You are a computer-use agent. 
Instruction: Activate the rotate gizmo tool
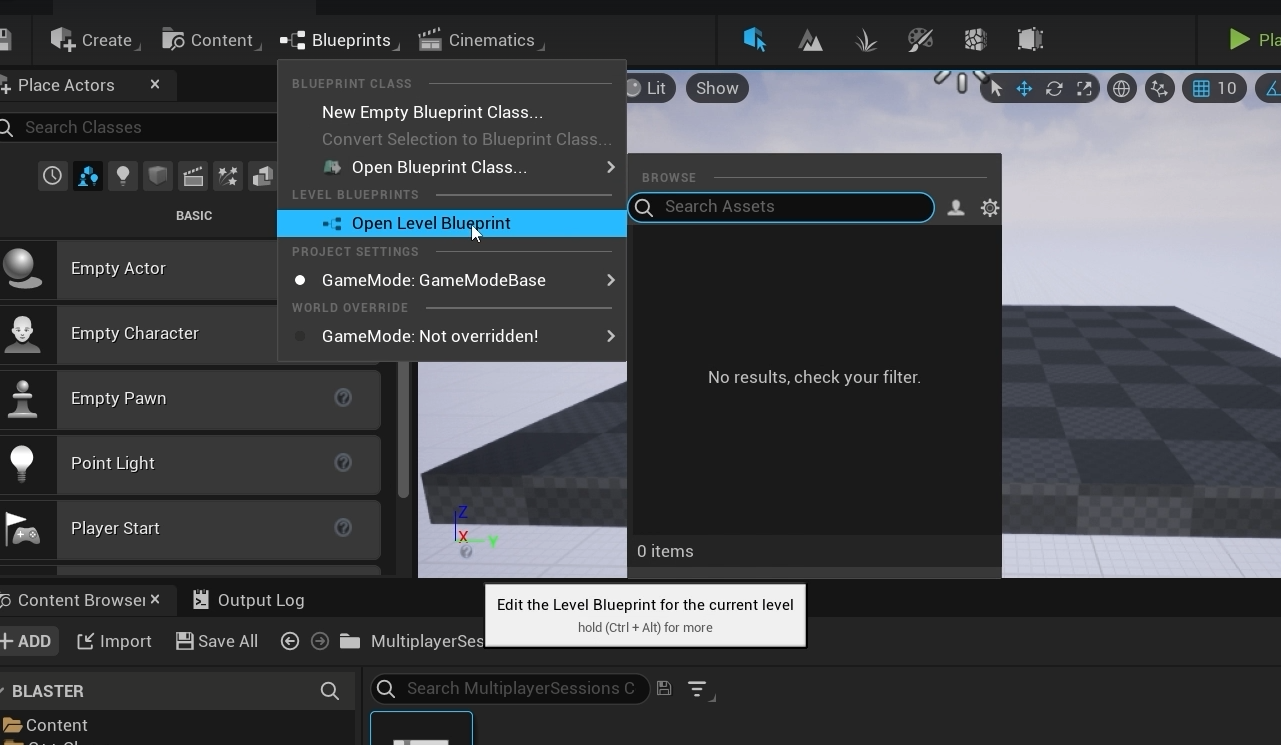[1054, 88]
